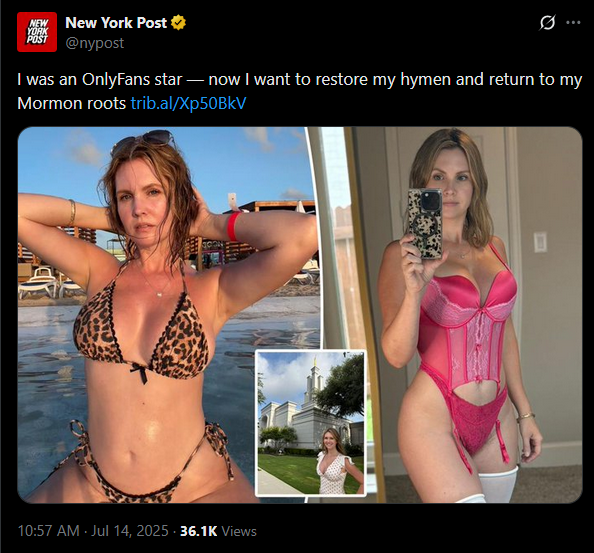Click the leopard-print phone in the selfie
The height and width of the screenshot is (553, 594).
coord(425,223)
